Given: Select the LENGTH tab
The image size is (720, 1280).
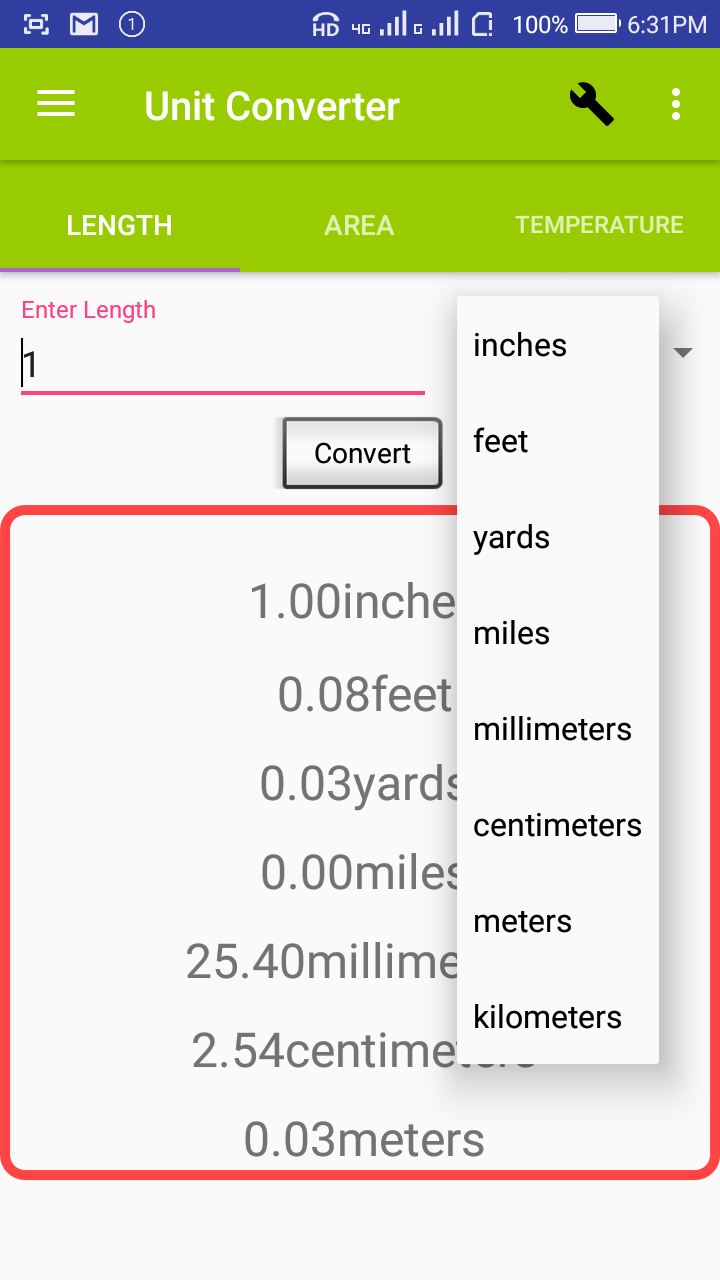Looking at the screenshot, I should point(119,225).
